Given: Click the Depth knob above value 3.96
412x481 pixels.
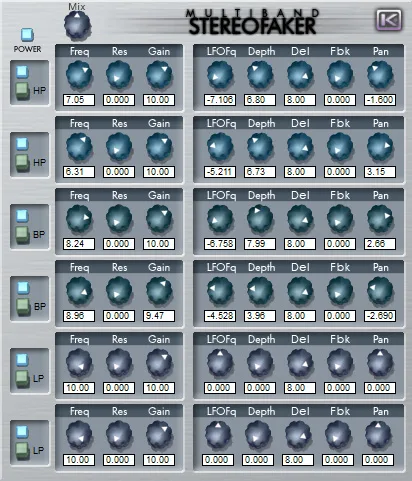Looking at the screenshot, I should click(260, 291).
